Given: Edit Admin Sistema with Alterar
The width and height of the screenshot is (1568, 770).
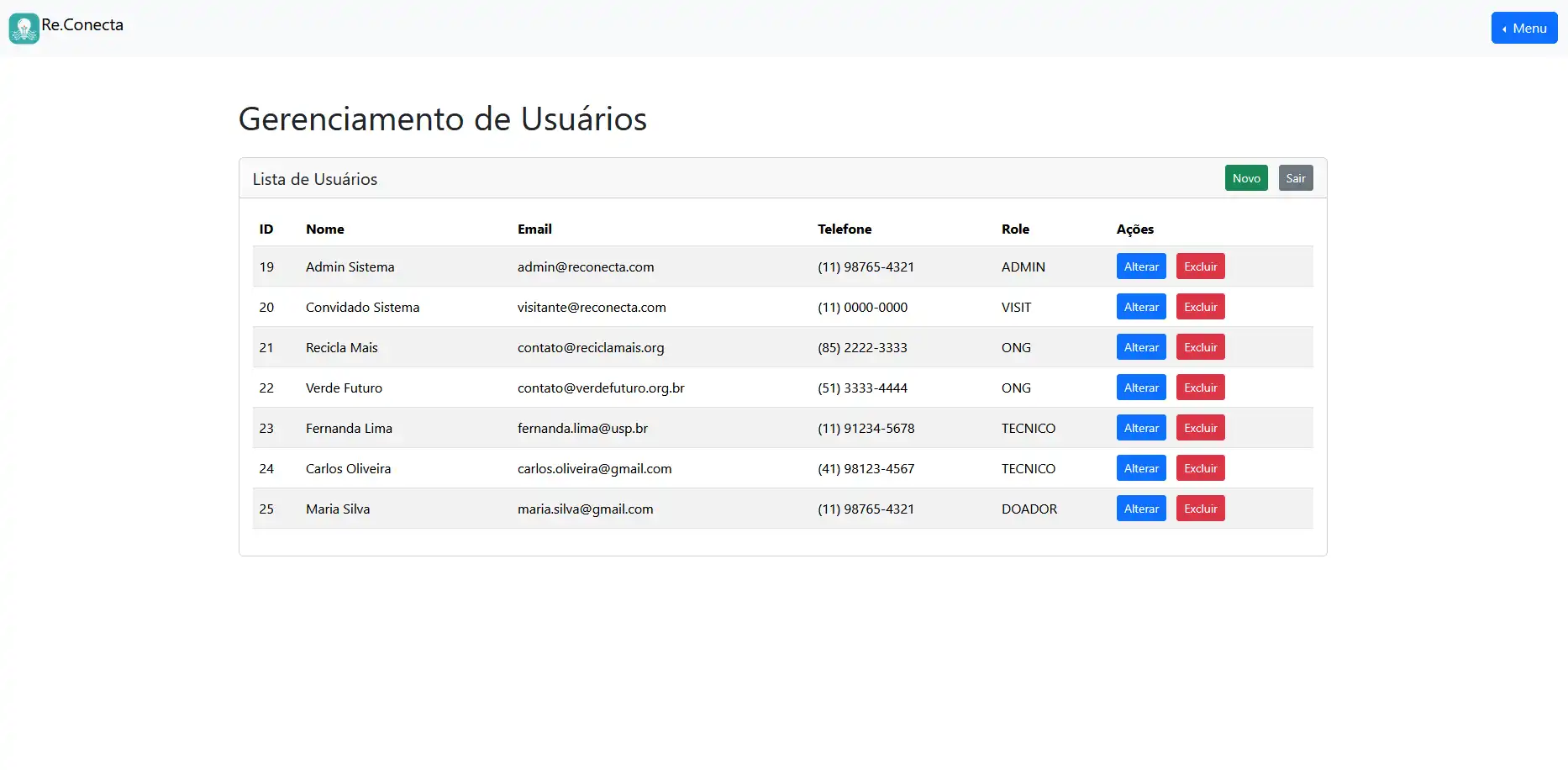Looking at the screenshot, I should [x=1140, y=266].
